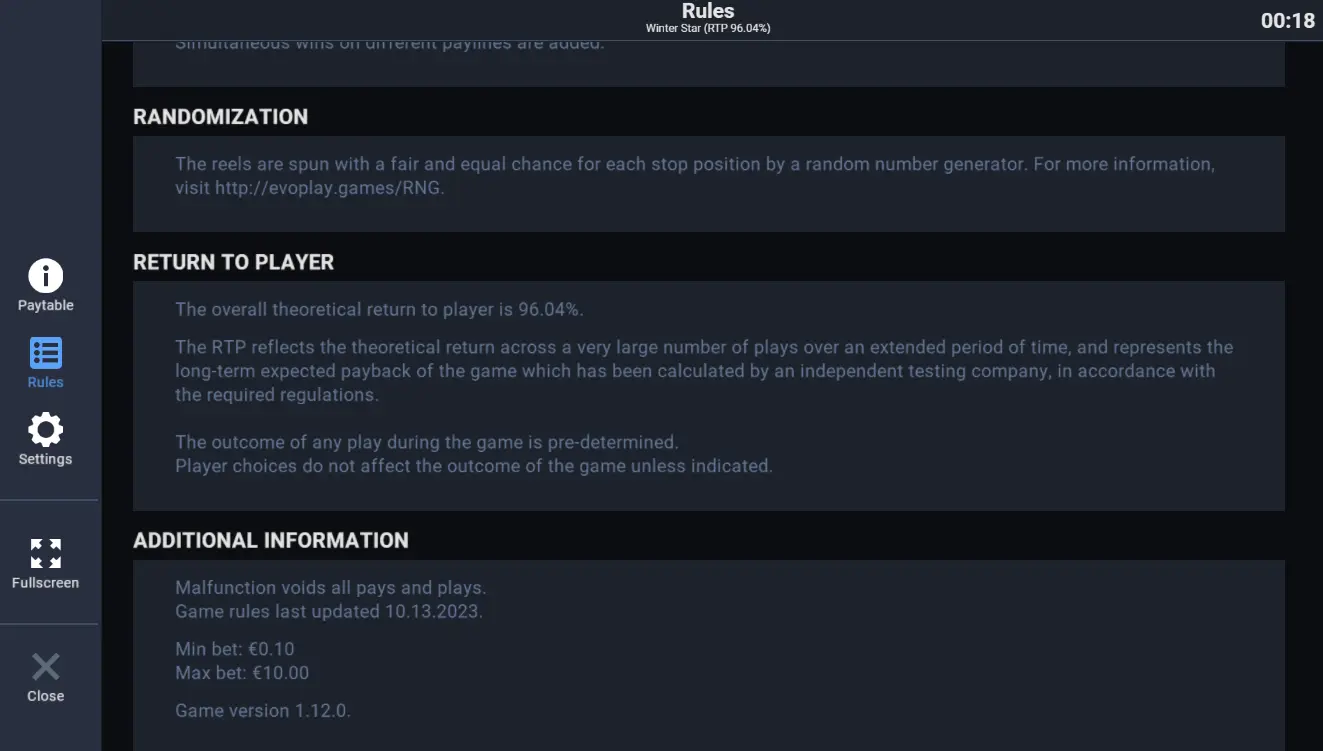Click the 00:18 session timer
The width and height of the screenshot is (1323, 751).
coord(1287,20)
